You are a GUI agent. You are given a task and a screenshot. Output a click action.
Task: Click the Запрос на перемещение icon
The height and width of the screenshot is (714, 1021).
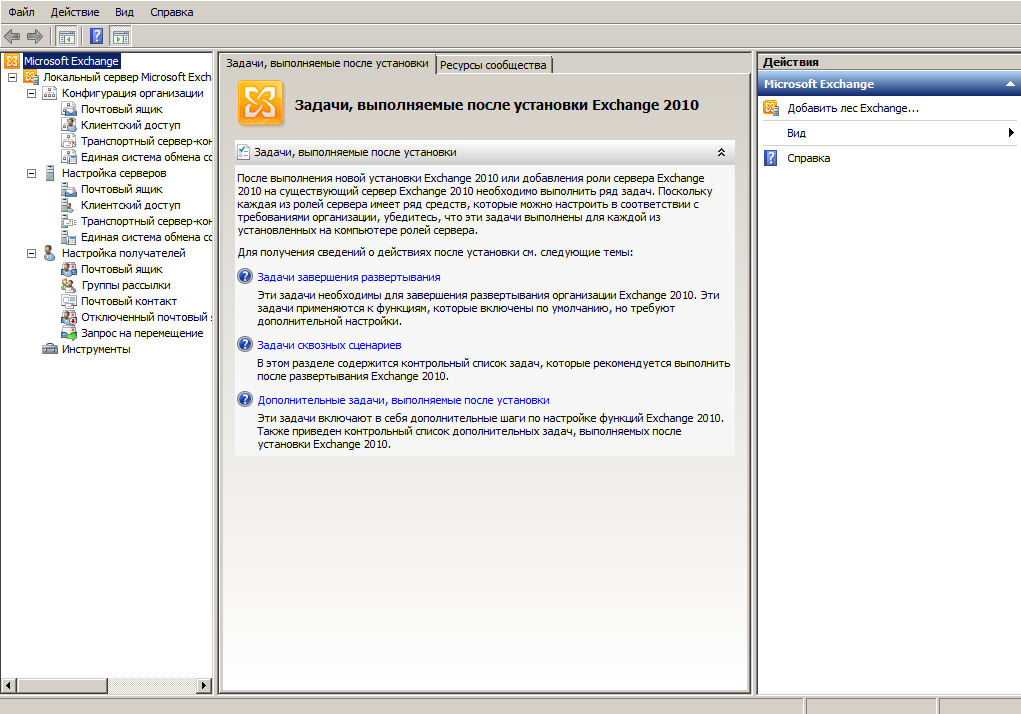pos(68,333)
